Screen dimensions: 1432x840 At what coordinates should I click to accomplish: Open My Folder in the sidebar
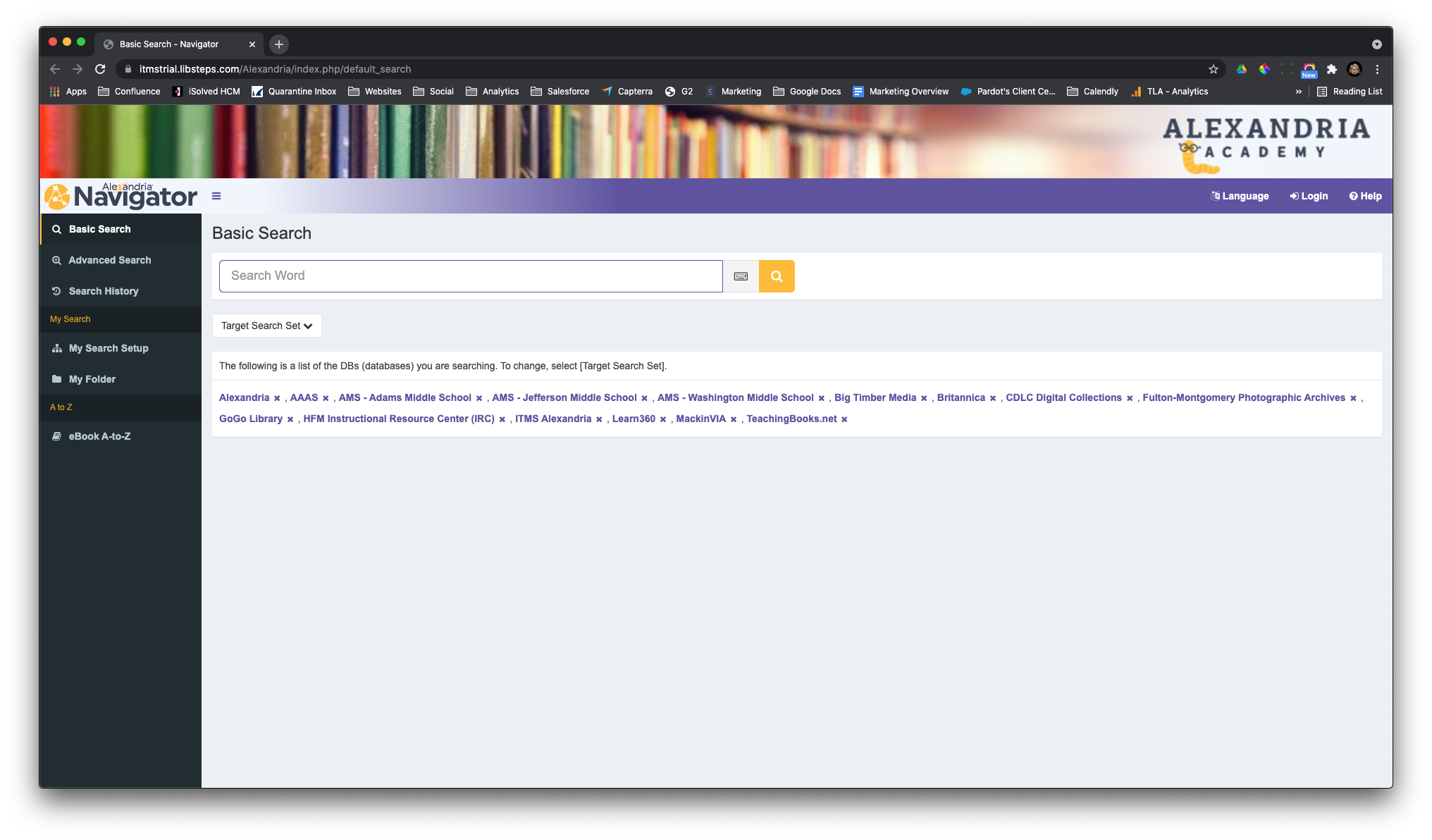[121, 379]
